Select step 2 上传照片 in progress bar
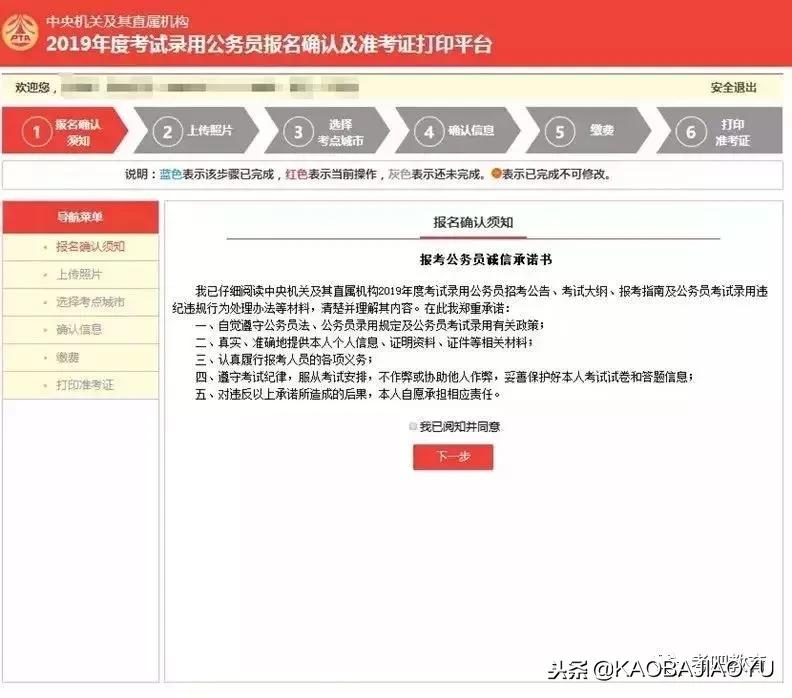Image resolution: width=792 pixels, height=698 pixels. point(196,131)
